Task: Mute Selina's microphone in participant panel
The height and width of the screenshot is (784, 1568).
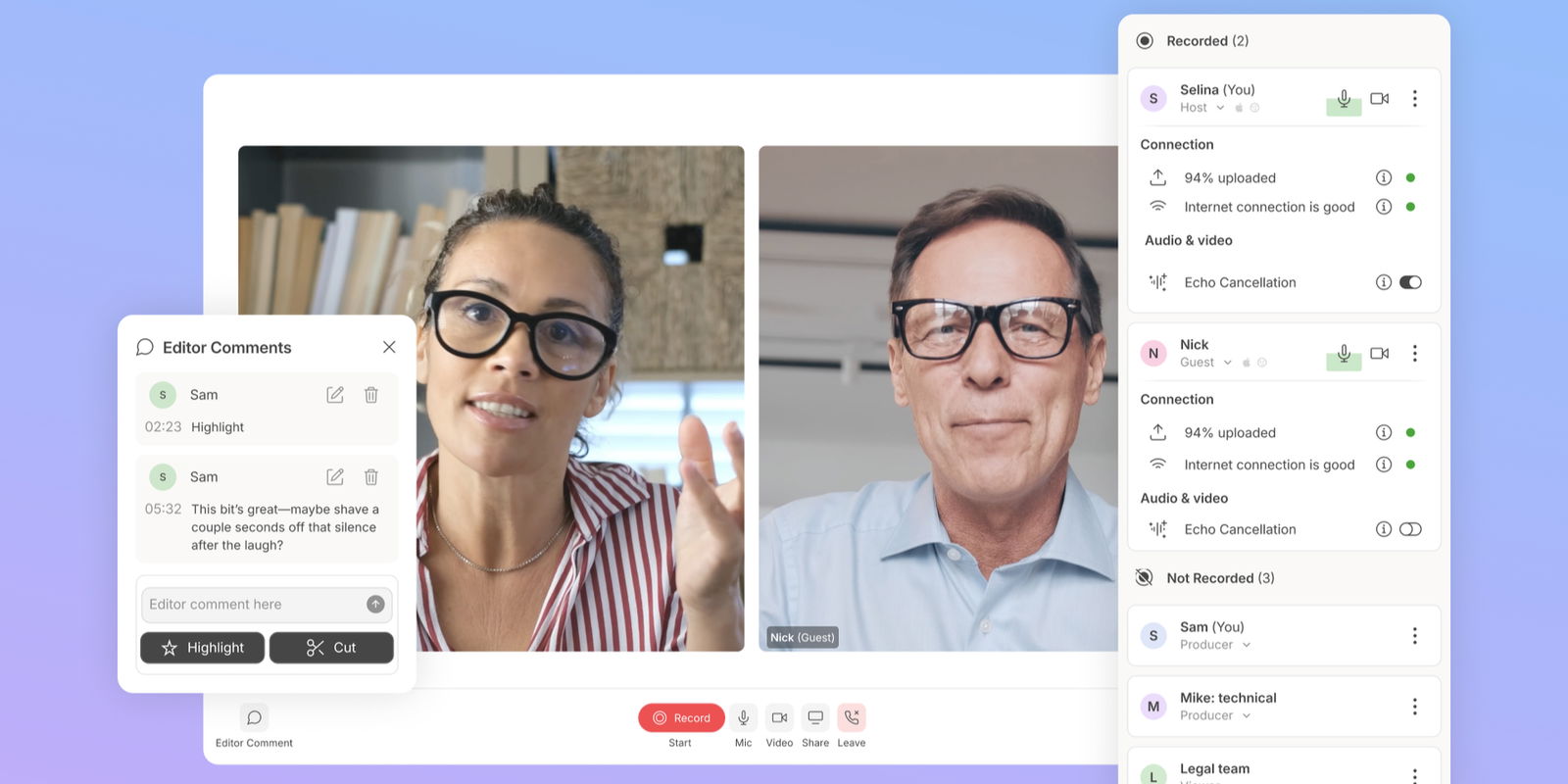Action: (1344, 99)
